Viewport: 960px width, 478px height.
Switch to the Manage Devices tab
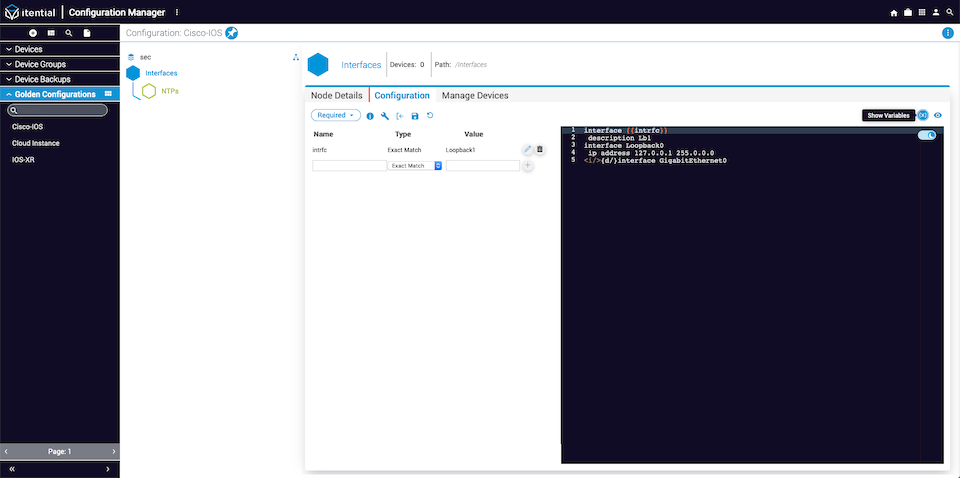(x=475, y=95)
